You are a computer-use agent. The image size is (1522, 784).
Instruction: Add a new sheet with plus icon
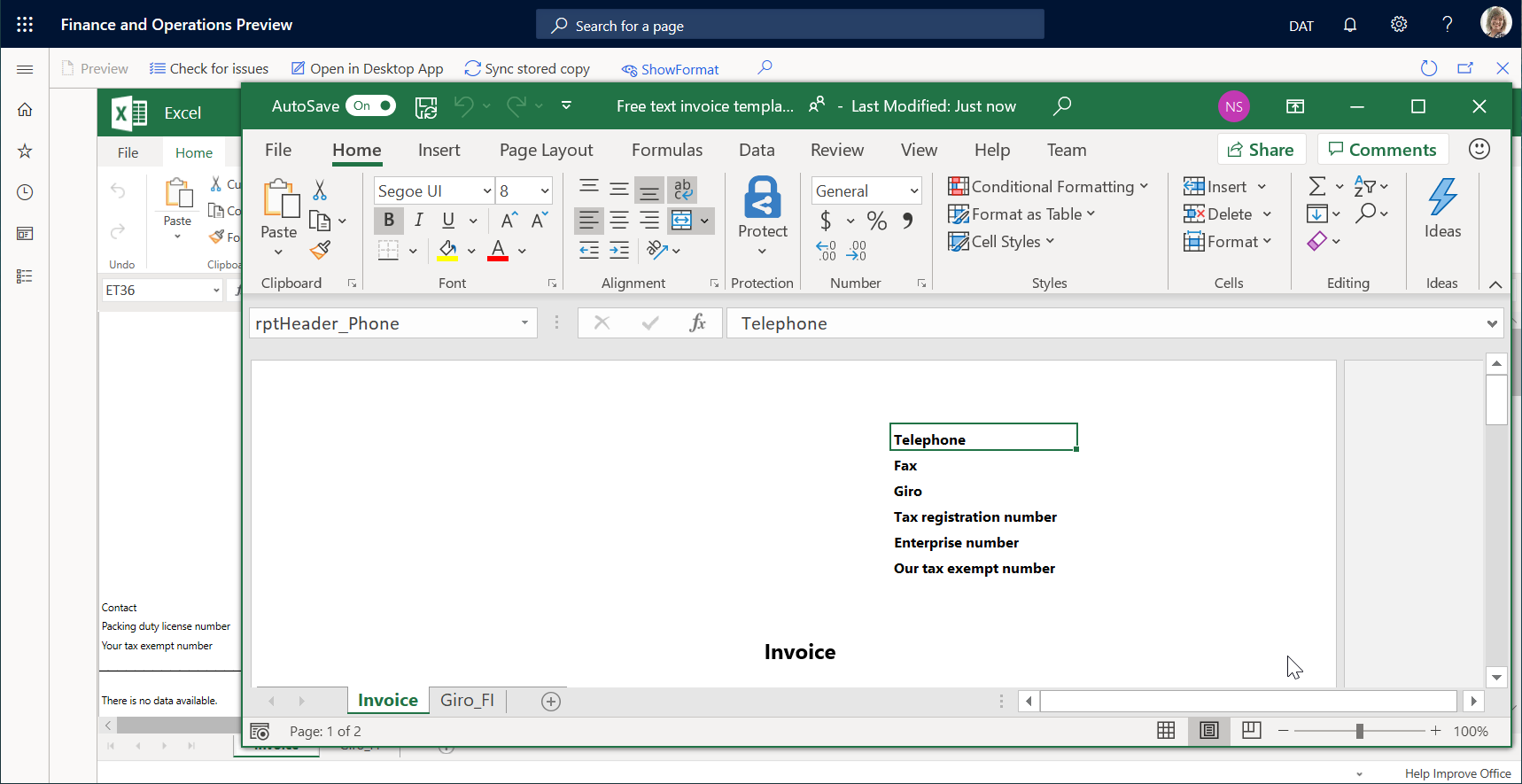tap(551, 702)
